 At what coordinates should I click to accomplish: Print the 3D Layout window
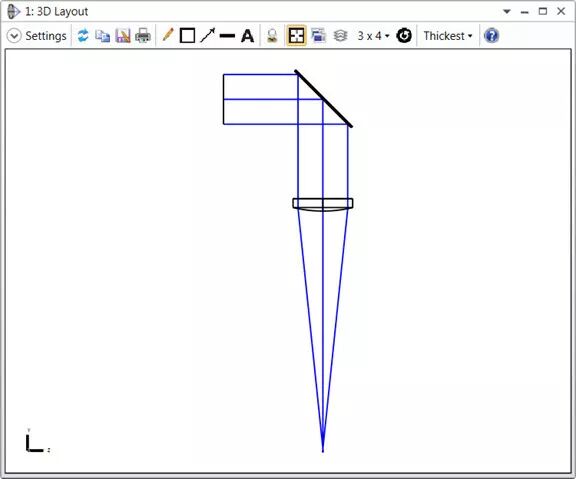[143, 36]
